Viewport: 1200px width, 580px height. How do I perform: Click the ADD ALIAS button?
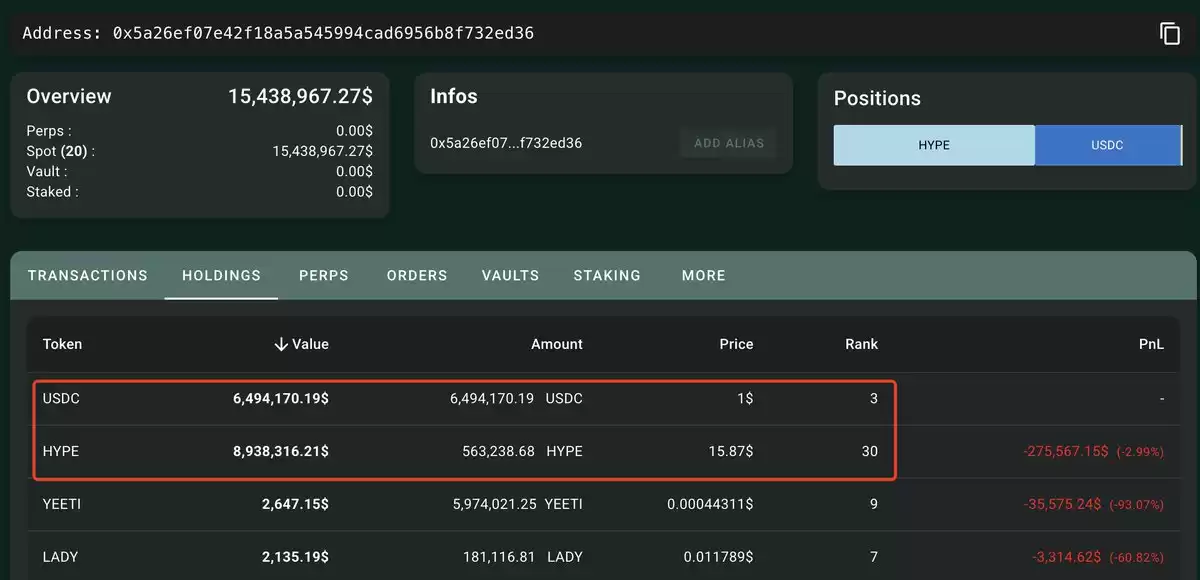(729, 143)
